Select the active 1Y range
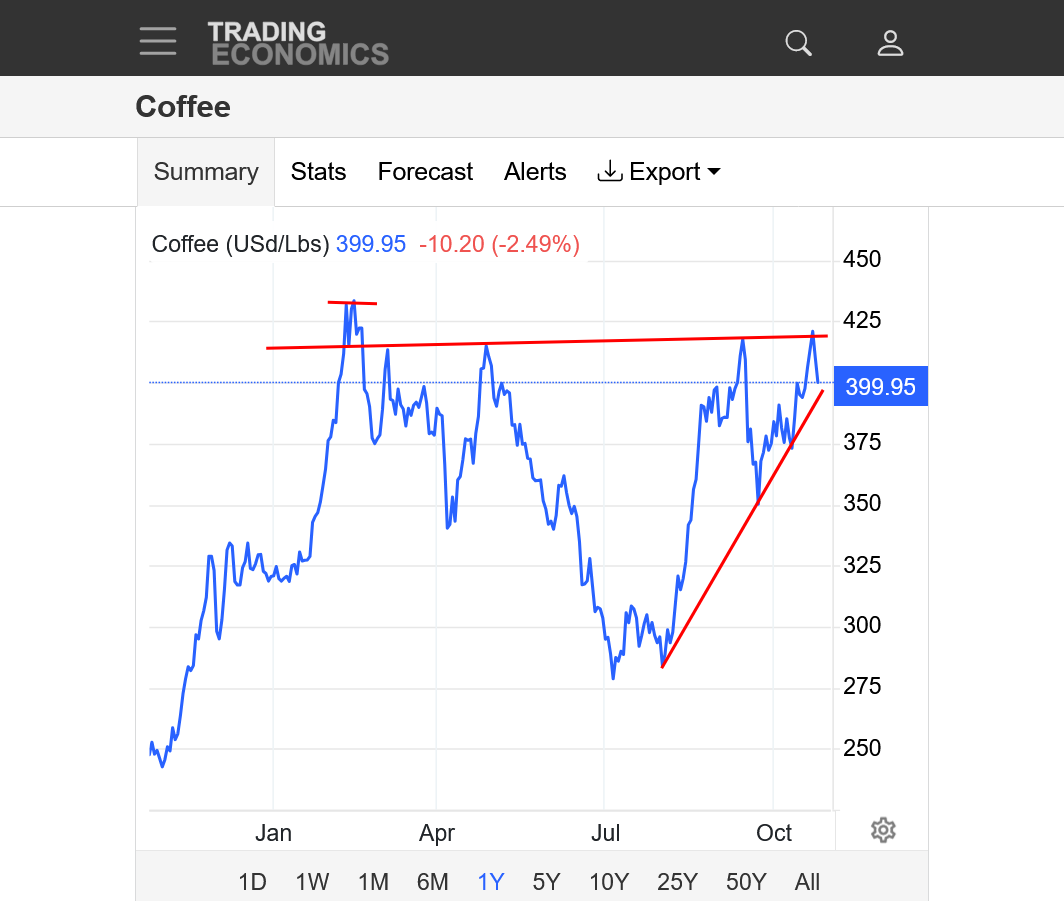Screen dimensions: 1064x901 [491, 882]
